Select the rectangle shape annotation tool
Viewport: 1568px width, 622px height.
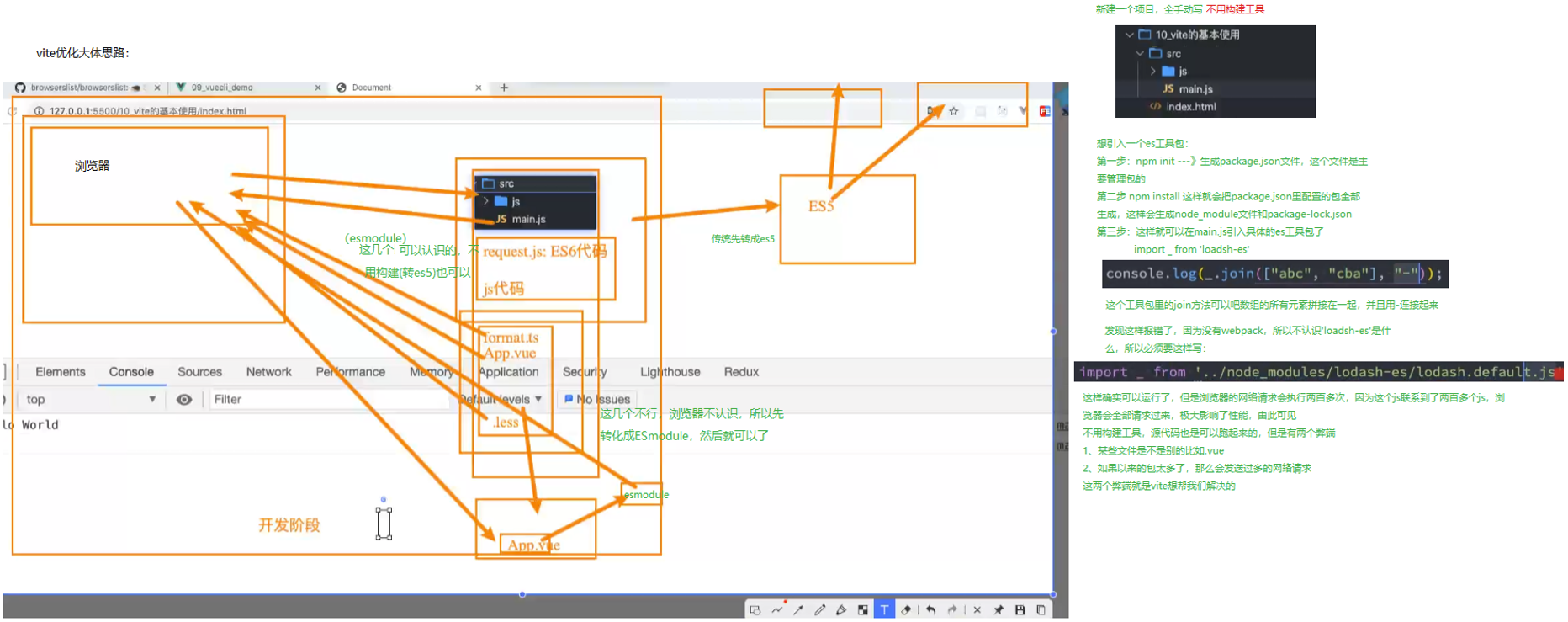click(755, 610)
